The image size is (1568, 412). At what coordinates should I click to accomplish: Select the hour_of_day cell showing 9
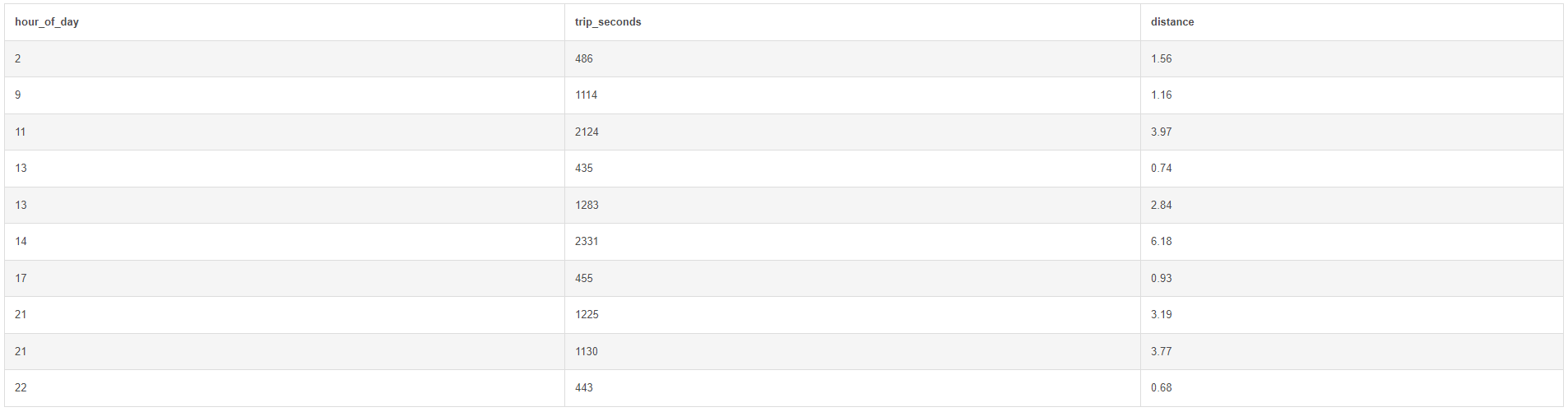point(18,95)
